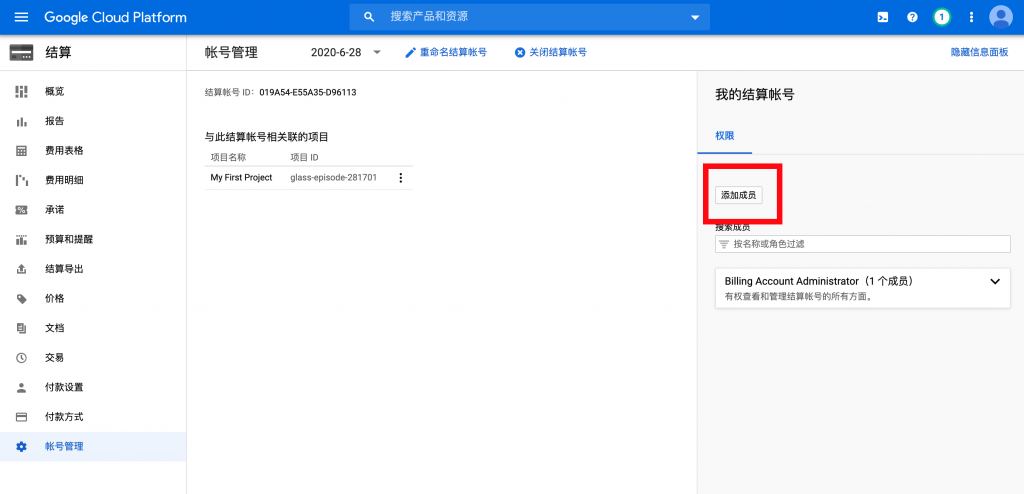Image resolution: width=1024 pixels, height=494 pixels.
Task: Open 文档 in the sidebar
Action: tap(93, 328)
